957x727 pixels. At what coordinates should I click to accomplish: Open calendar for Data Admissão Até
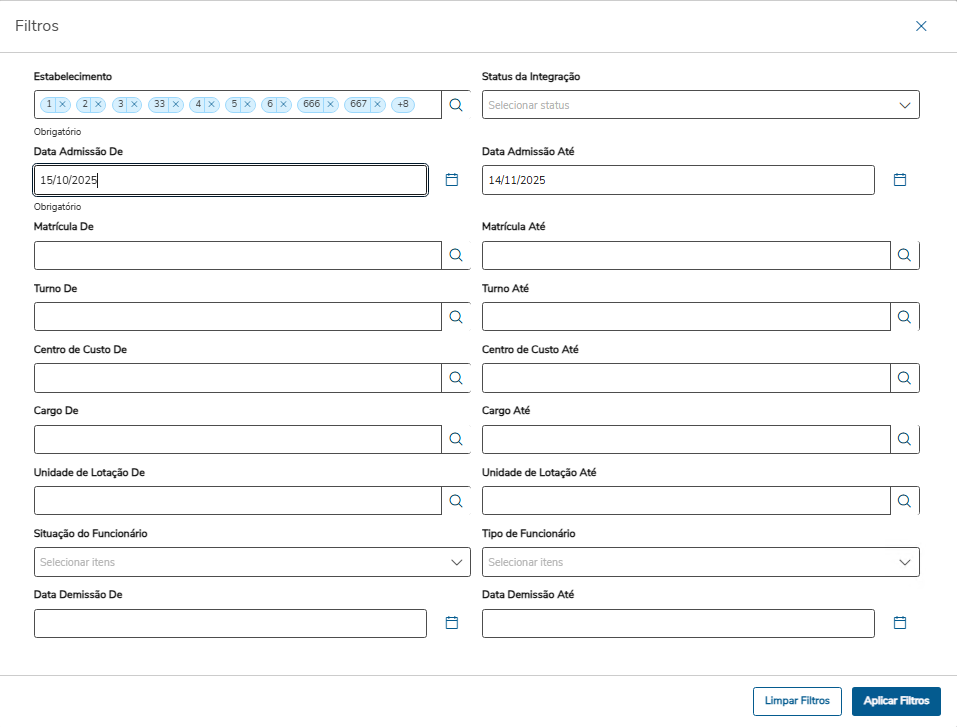point(899,180)
